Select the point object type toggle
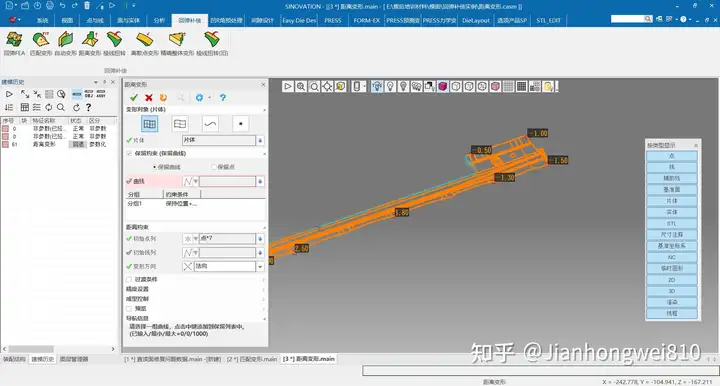The width and height of the screenshot is (720, 386). [241, 123]
